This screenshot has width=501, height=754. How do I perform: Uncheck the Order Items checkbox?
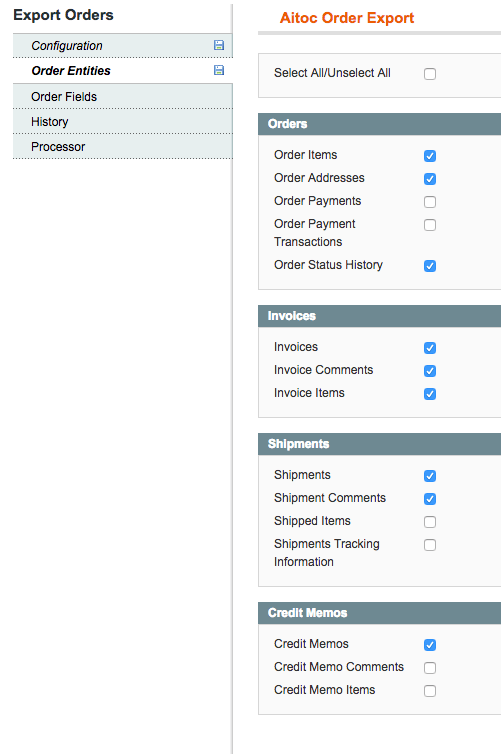[430, 156]
